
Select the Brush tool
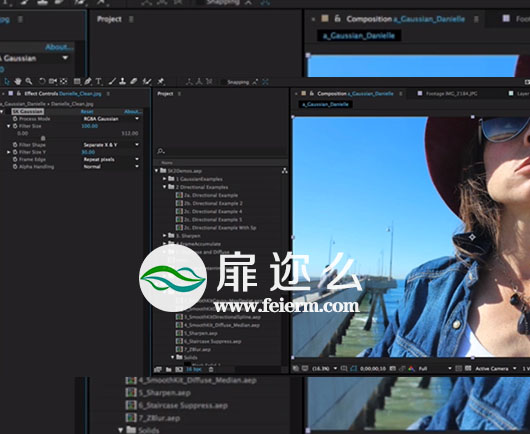pyautogui.click(x=113, y=81)
